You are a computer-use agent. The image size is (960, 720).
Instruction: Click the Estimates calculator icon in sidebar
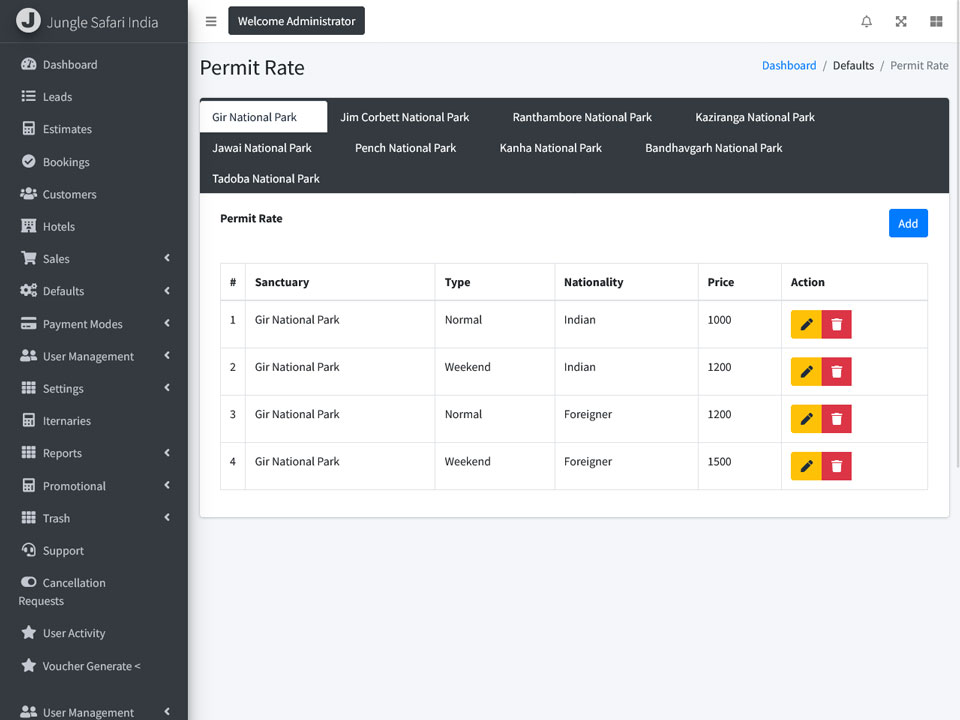(x=28, y=129)
